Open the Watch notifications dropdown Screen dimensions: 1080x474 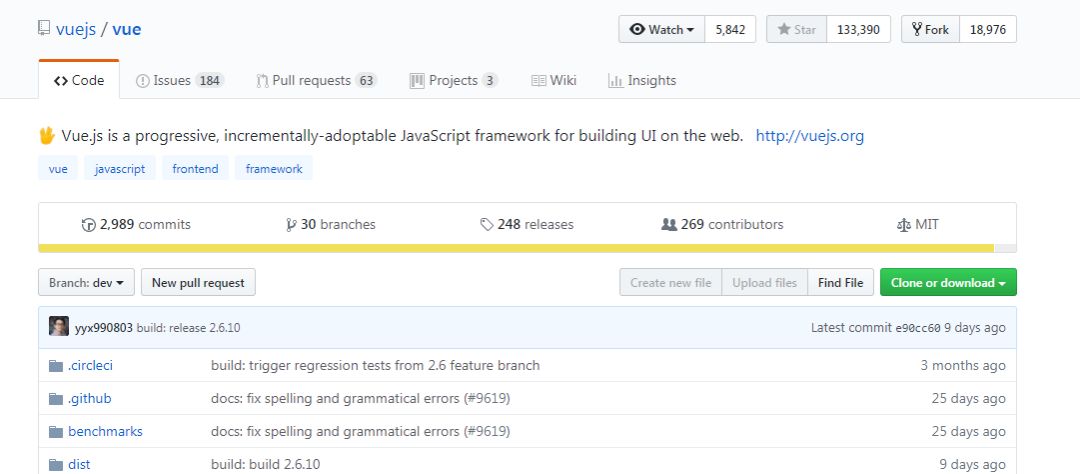[662, 30]
